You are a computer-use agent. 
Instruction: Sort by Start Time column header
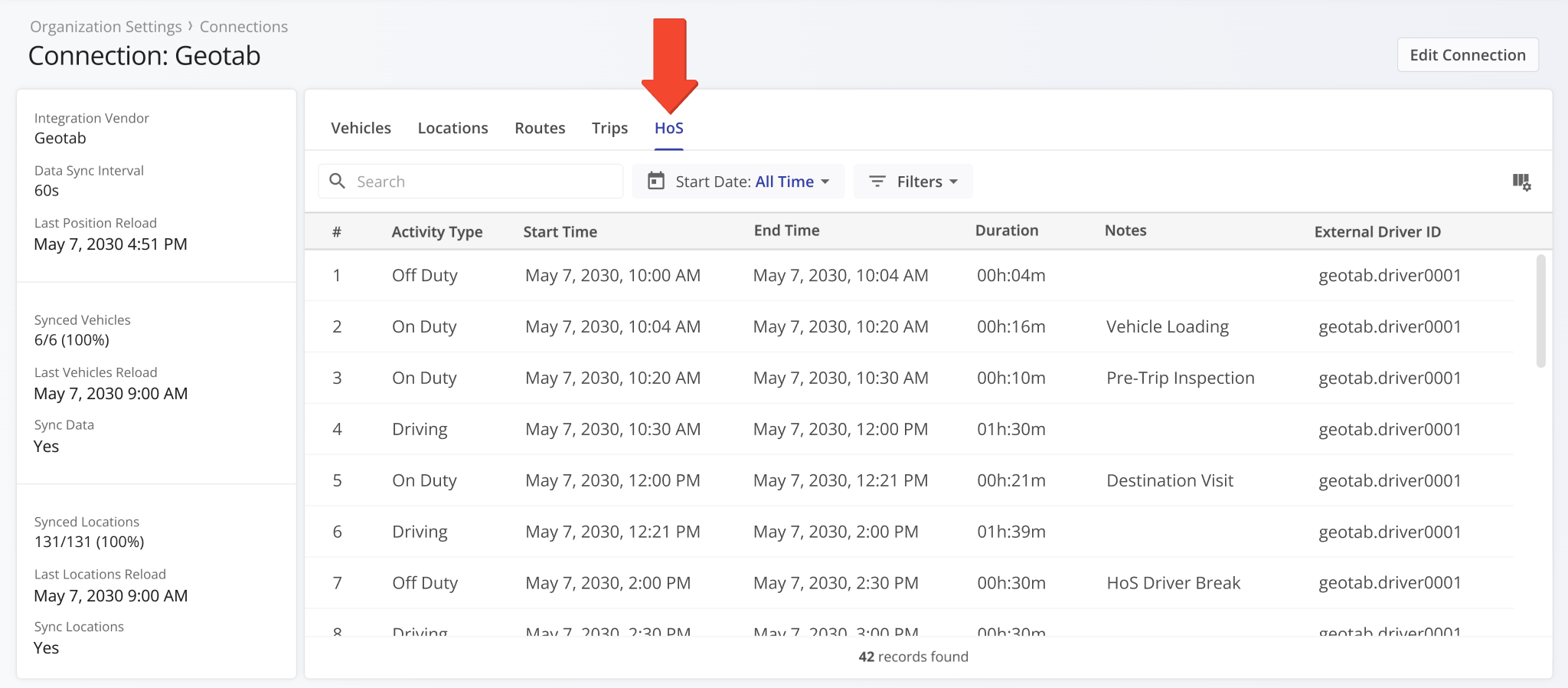560,231
